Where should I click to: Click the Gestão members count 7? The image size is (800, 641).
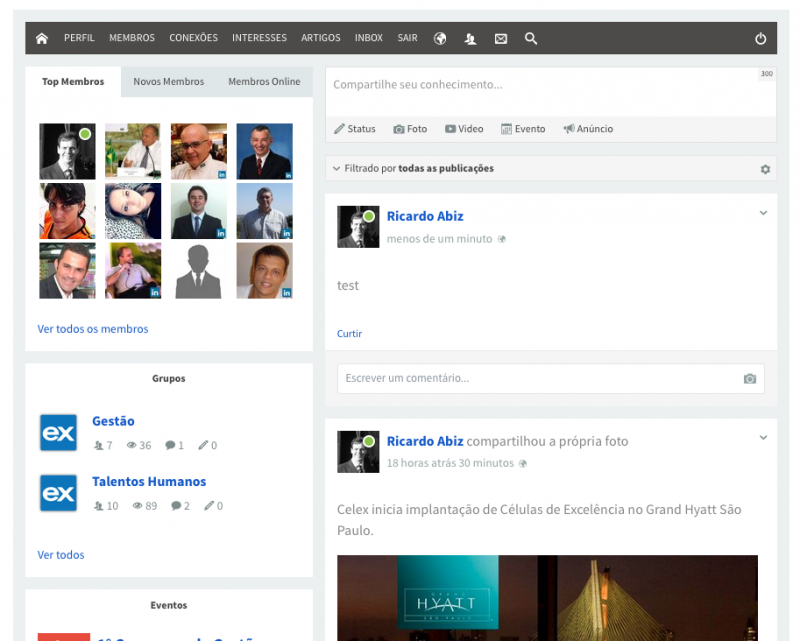pos(103,446)
